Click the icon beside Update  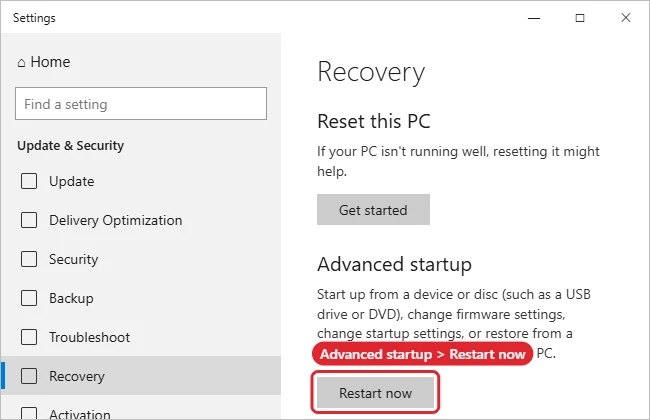point(29,181)
